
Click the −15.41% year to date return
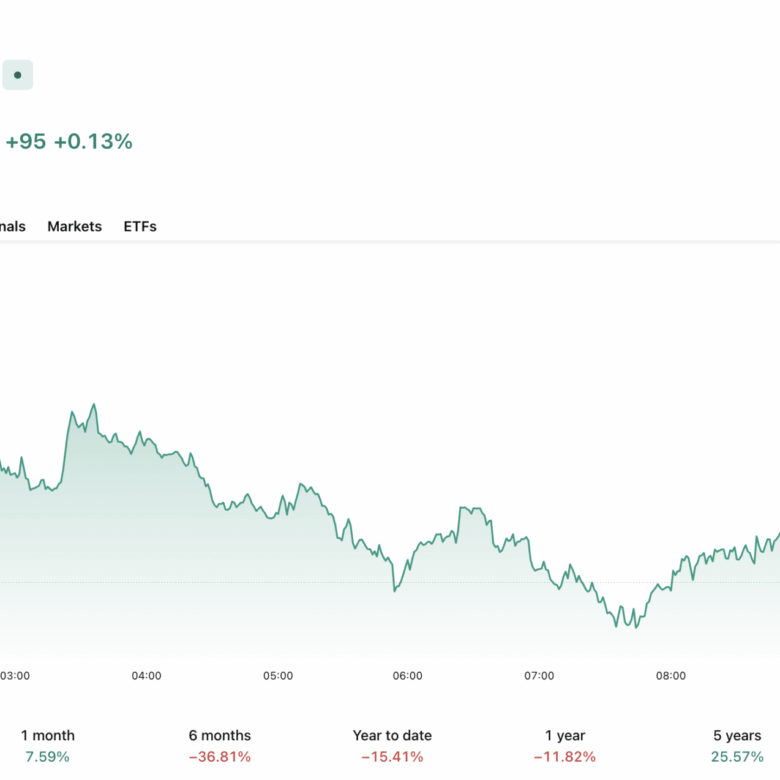[x=391, y=757]
